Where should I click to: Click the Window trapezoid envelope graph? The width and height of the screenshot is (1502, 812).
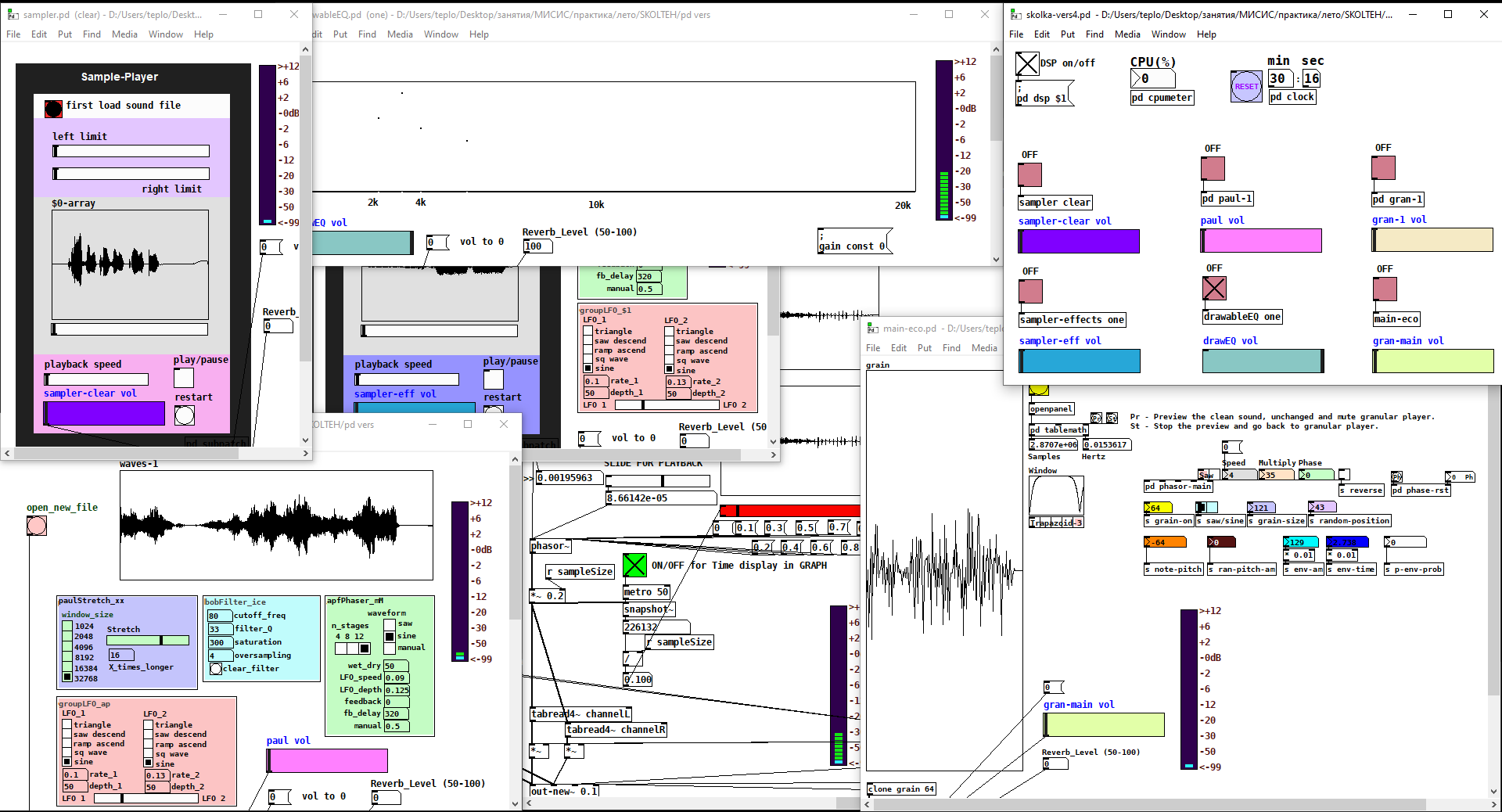[x=1056, y=495]
